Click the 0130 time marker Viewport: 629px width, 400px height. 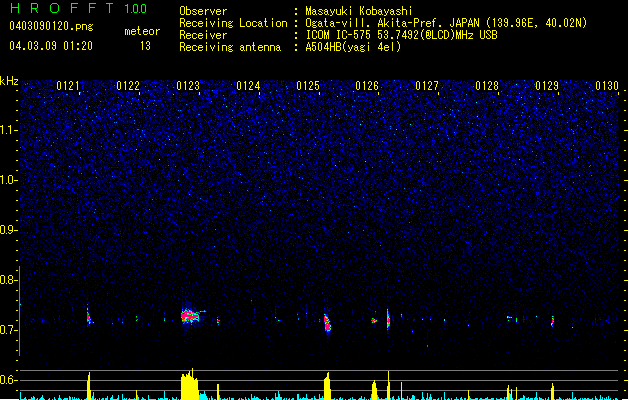[607, 86]
